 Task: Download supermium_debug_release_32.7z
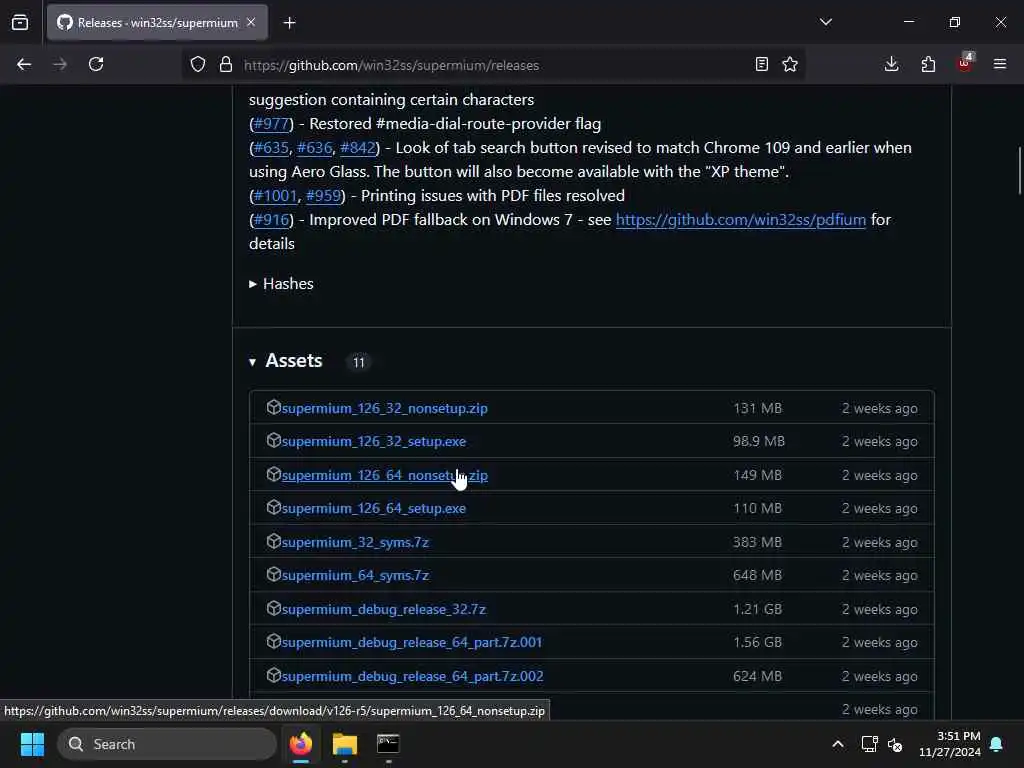(x=384, y=609)
